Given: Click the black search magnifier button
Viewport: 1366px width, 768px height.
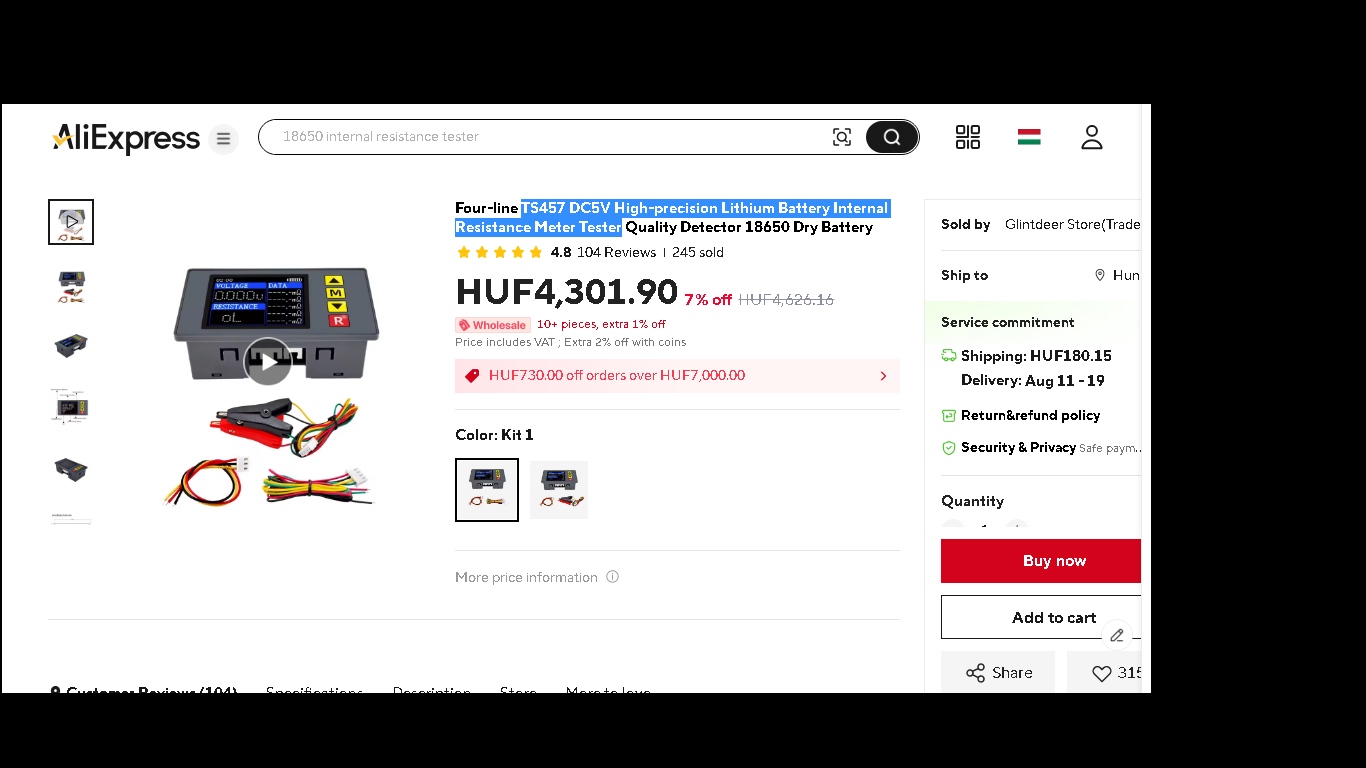Looking at the screenshot, I should pos(892,137).
